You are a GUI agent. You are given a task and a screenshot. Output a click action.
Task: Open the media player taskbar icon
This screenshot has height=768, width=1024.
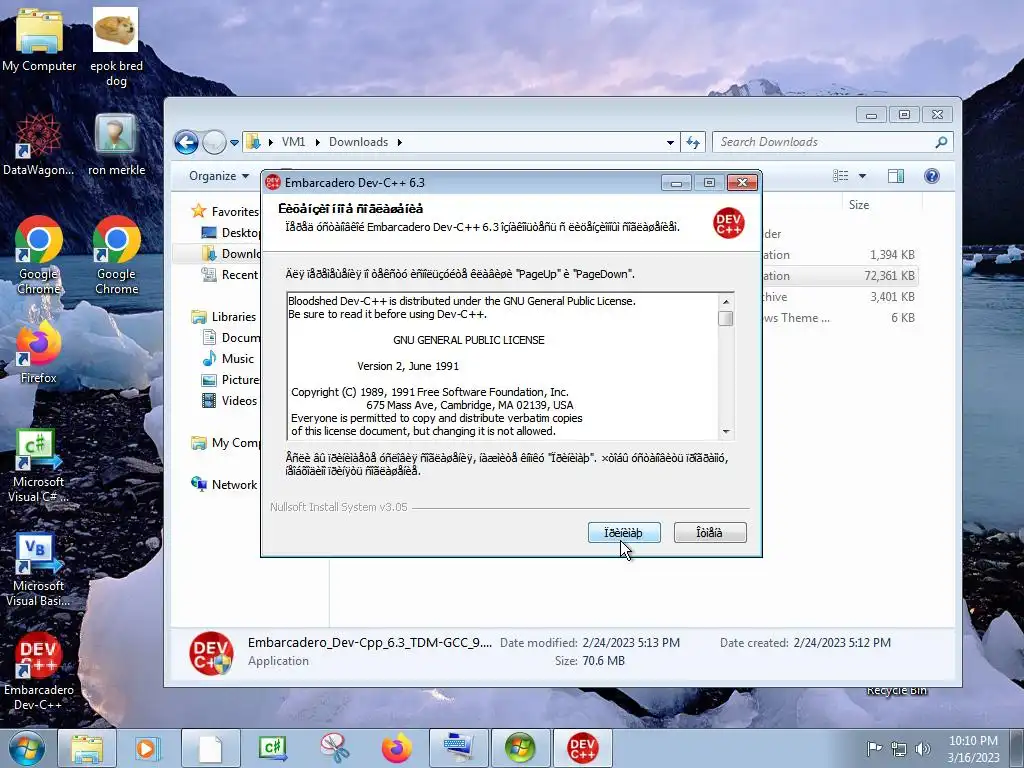148,748
